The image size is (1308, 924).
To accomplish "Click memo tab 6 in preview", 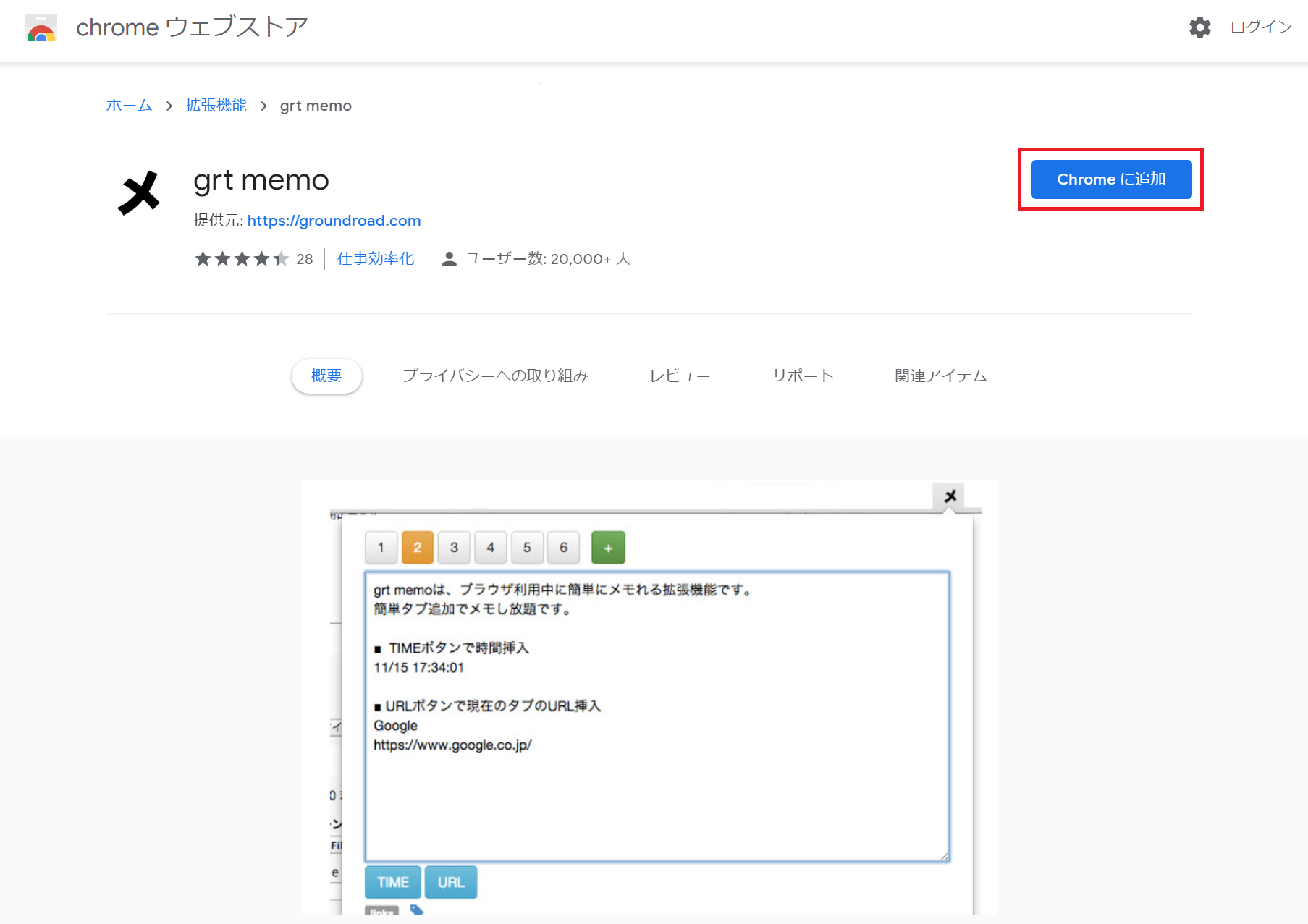I will tap(564, 548).
